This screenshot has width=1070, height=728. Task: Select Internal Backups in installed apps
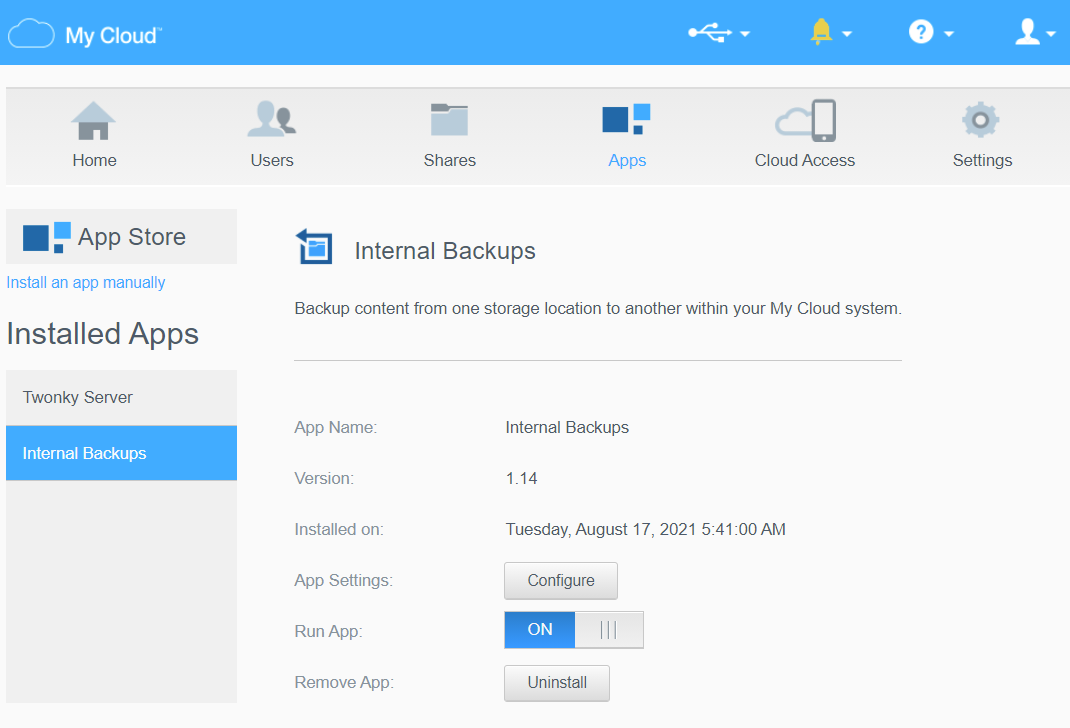[121, 453]
